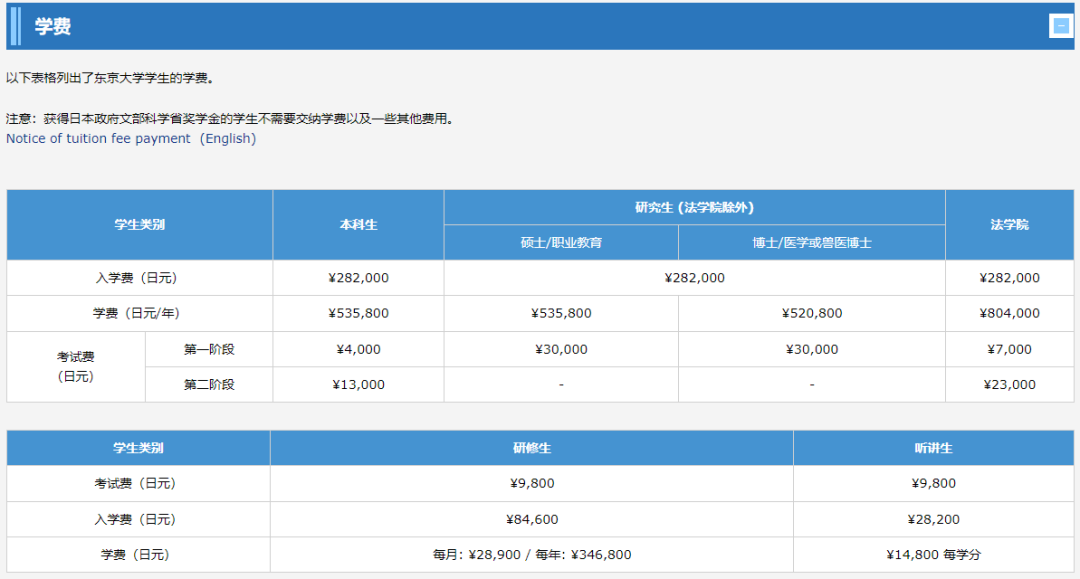The image size is (1080, 579).
Task: Click ¥30,000 under 硕士/职业教育
Action: click(x=561, y=350)
